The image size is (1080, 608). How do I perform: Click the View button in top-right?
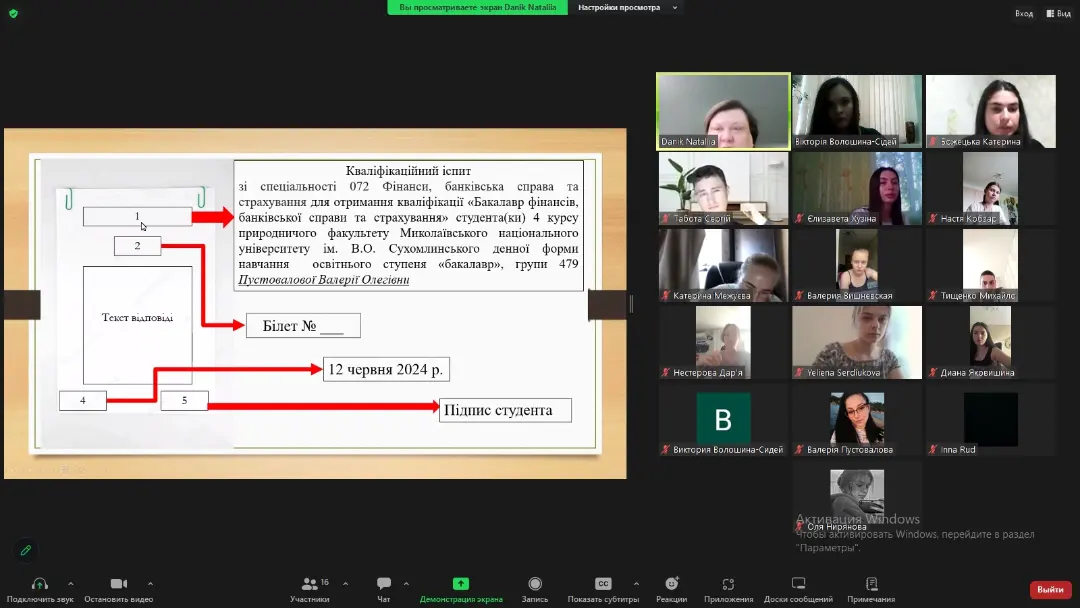1057,13
